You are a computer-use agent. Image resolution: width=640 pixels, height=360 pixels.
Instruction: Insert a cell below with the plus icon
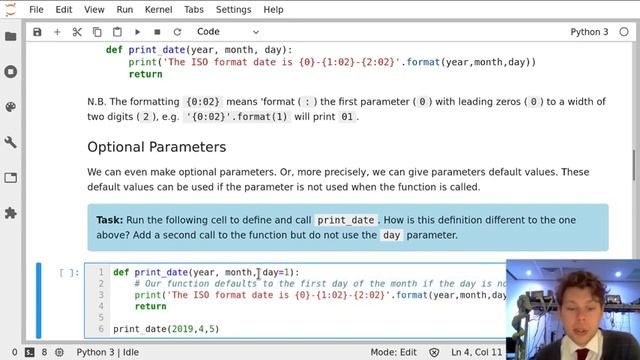click(x=57, y=32)
